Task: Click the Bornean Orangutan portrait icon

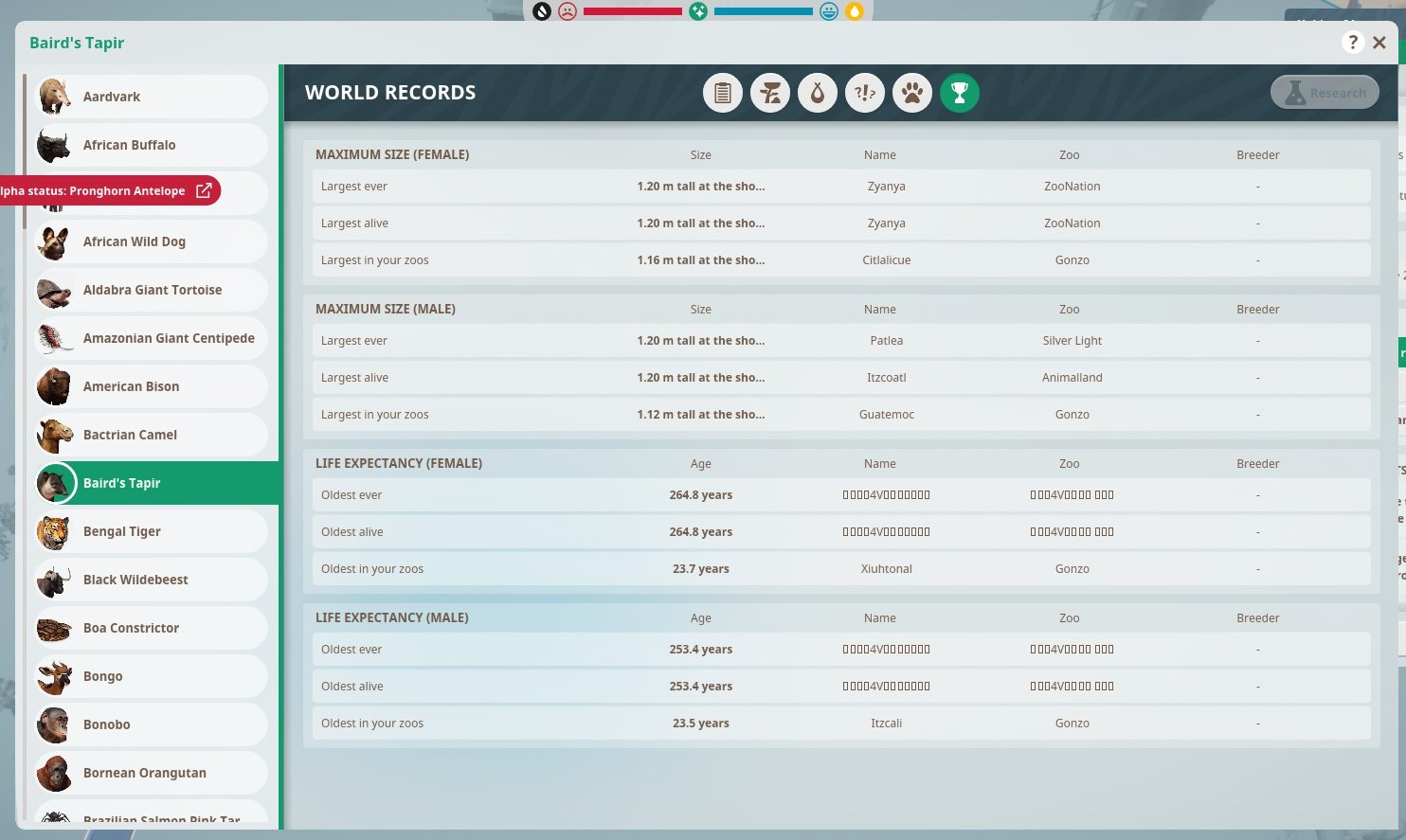Action: click(55, 773)
